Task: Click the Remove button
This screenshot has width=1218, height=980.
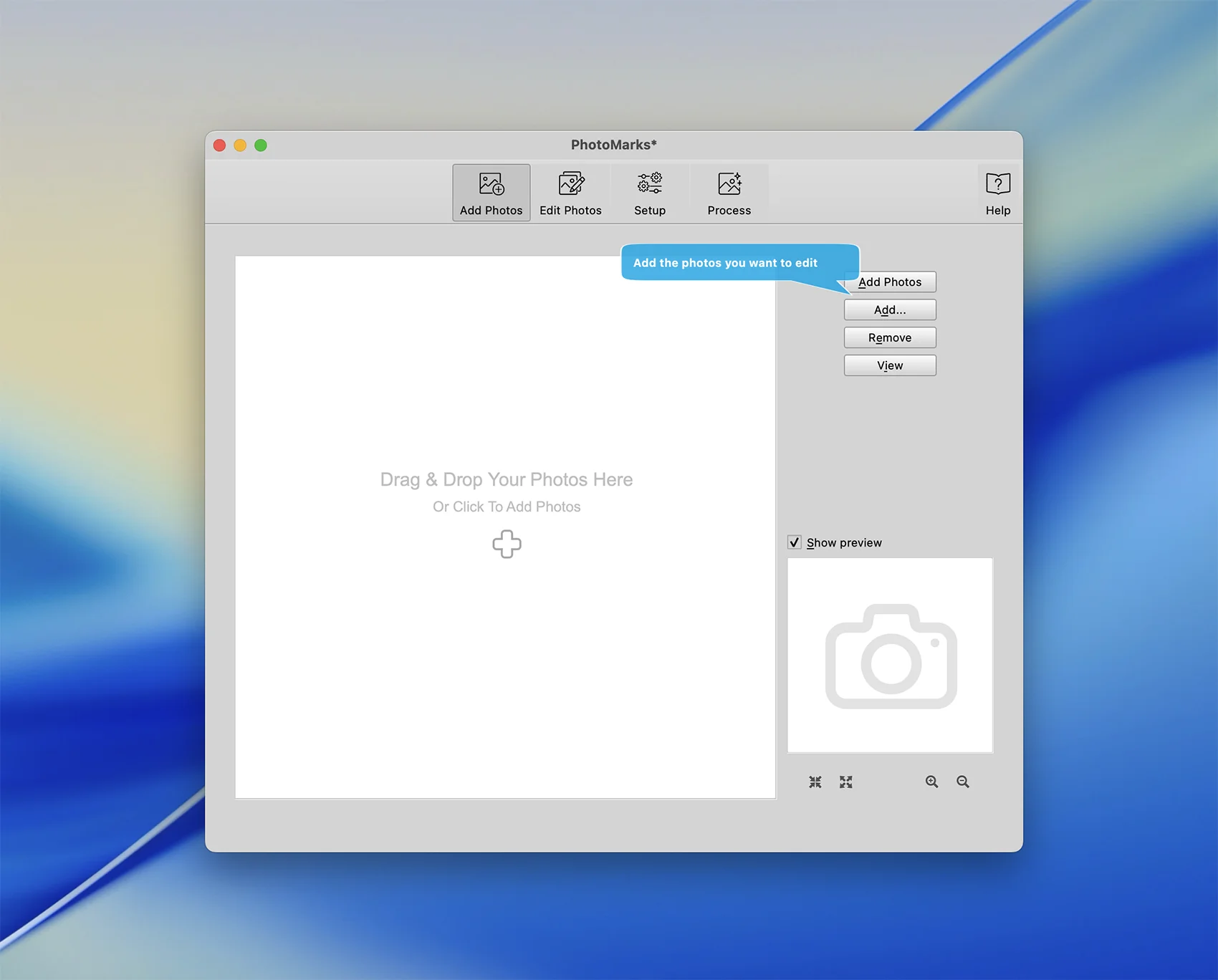Action: coord(890,338)
